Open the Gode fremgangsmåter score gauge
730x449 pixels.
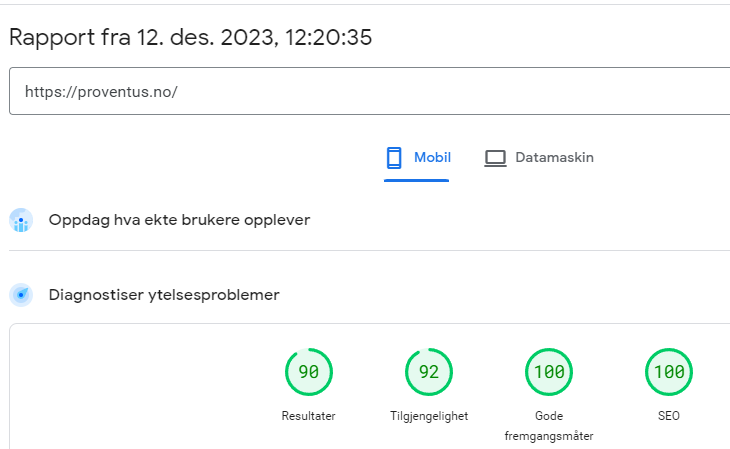coord(549,373)
